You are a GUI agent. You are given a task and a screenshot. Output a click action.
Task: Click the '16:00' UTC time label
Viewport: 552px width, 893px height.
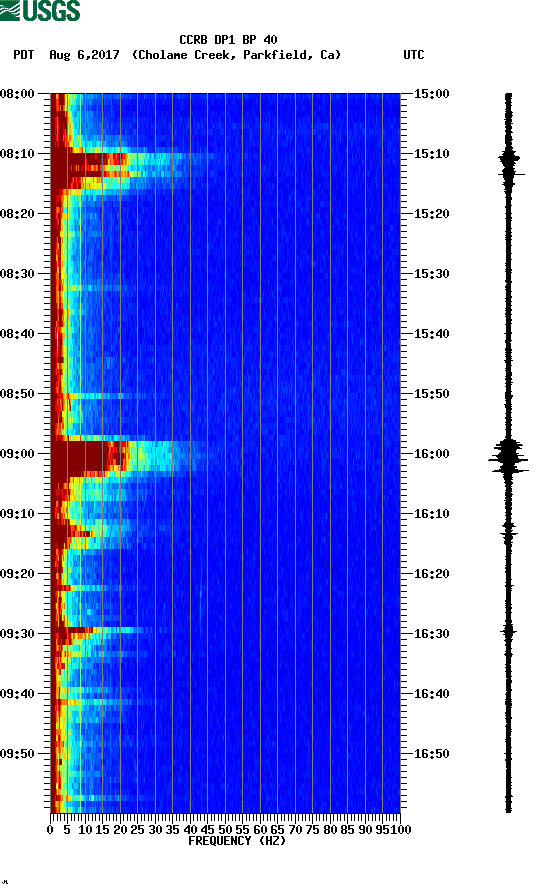(431, 454)
